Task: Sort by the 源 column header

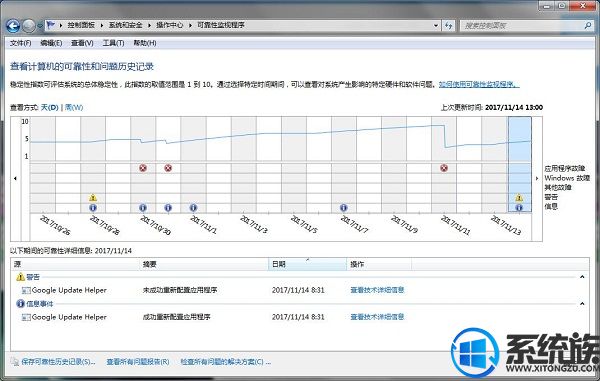Action: tap(75, 264)
